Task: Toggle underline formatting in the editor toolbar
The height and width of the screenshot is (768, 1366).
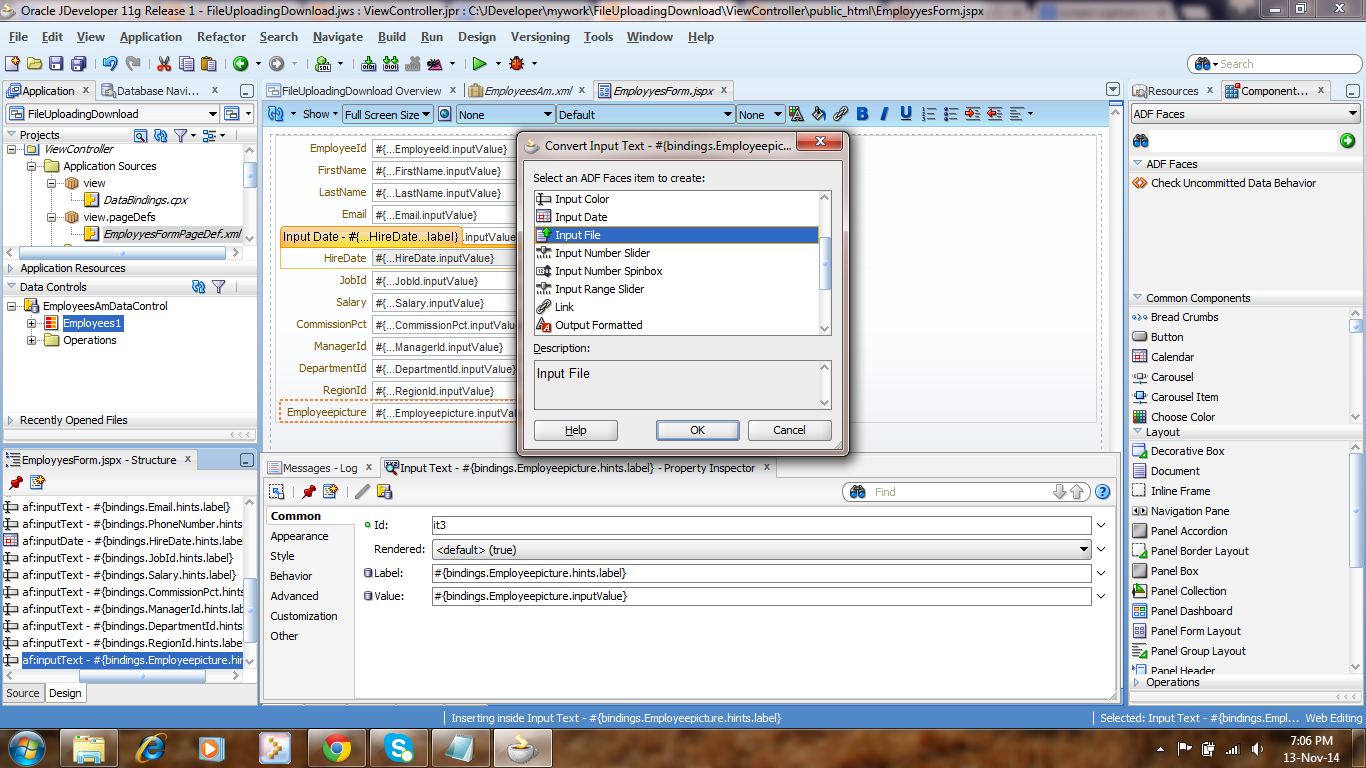Action: click(905, 113)
